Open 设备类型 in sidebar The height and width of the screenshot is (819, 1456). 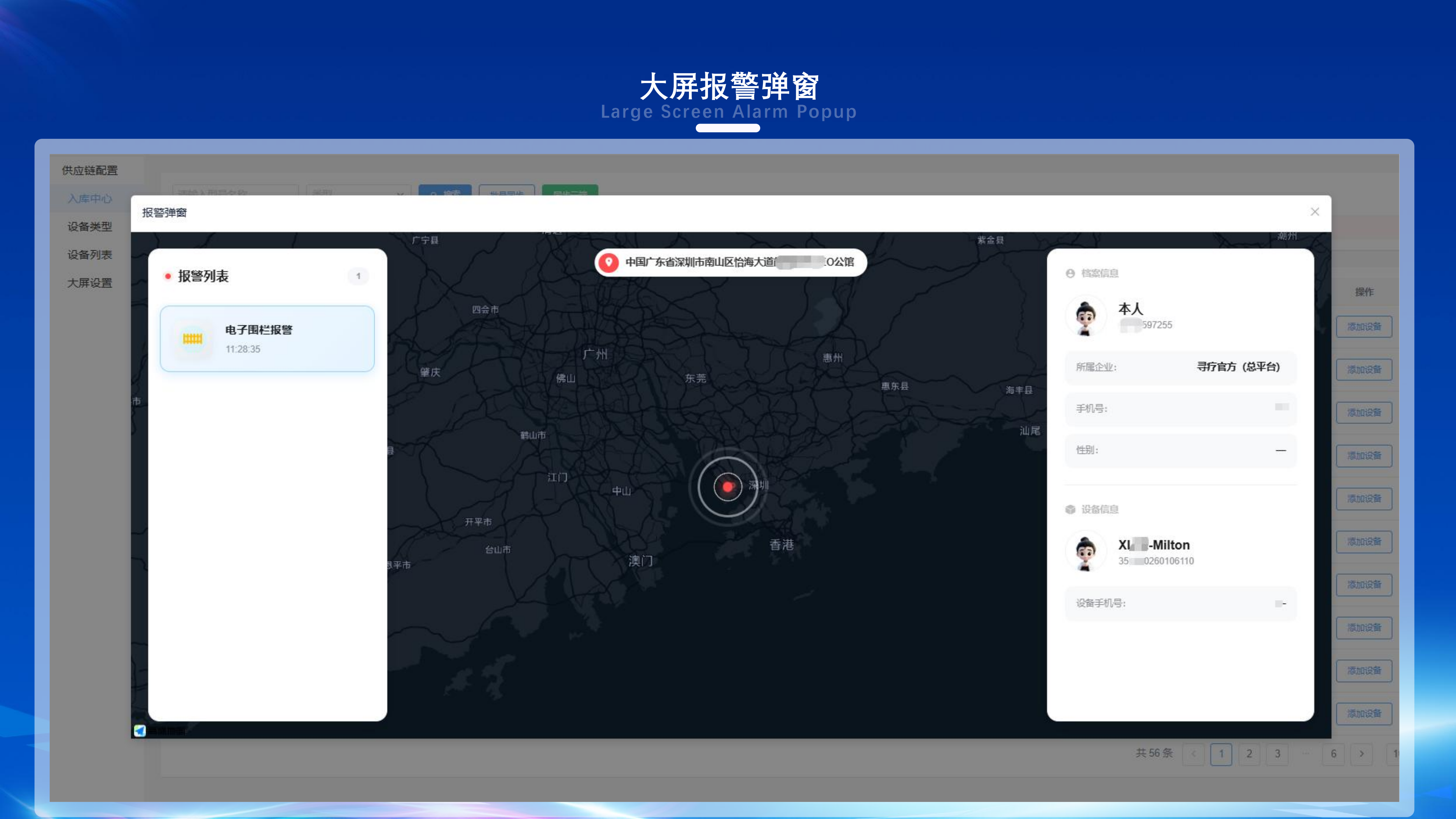point(89,227)
